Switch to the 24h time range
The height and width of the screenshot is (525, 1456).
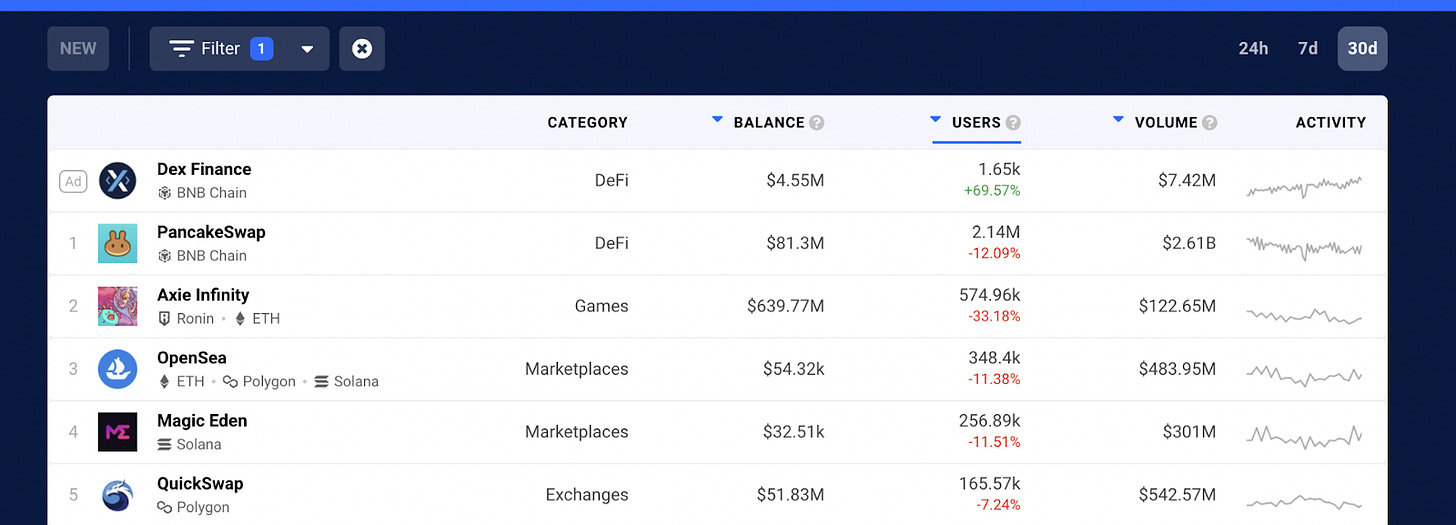(1253, 48)
